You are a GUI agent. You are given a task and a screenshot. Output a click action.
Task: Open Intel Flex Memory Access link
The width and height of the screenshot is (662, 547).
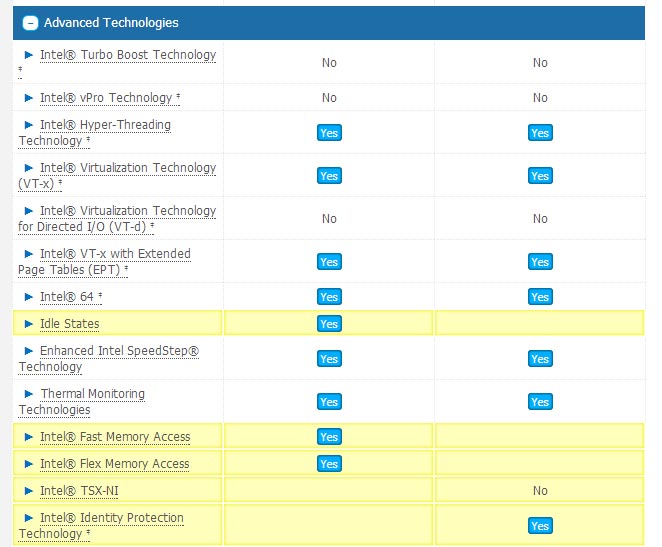click(114, 464)
